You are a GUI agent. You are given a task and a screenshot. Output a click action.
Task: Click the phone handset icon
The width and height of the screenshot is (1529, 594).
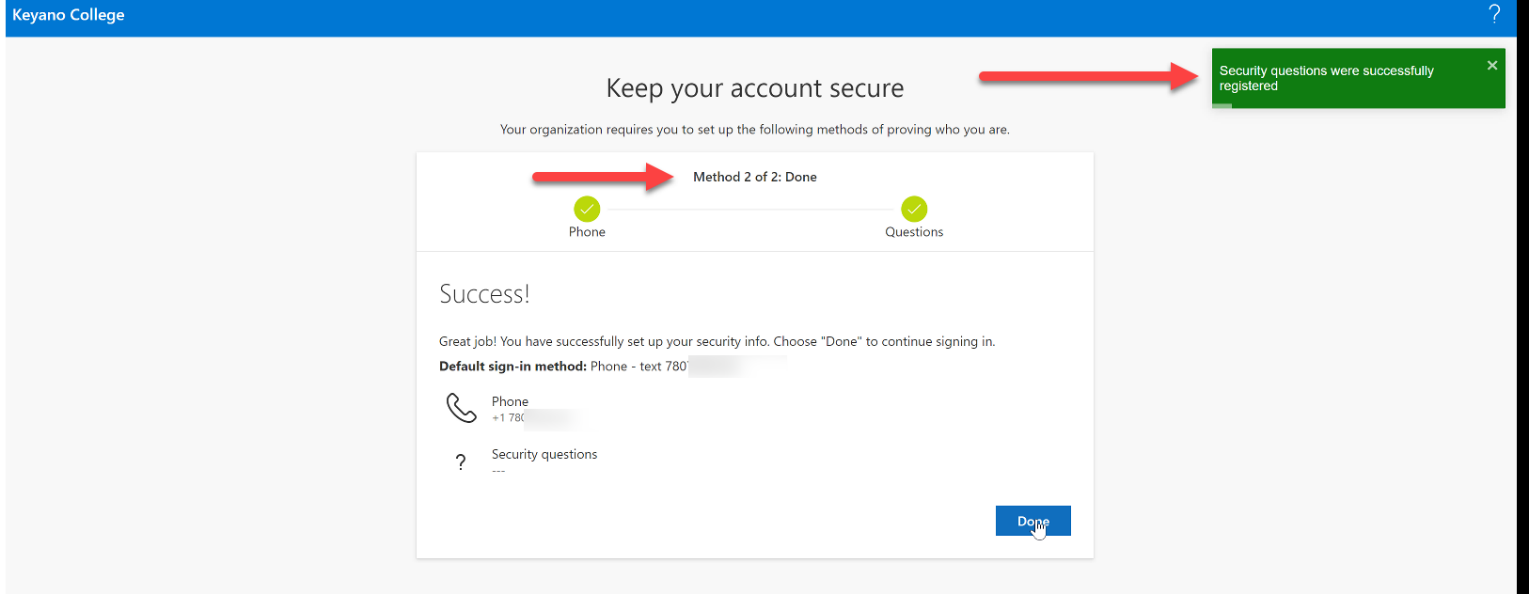(461, 408)
